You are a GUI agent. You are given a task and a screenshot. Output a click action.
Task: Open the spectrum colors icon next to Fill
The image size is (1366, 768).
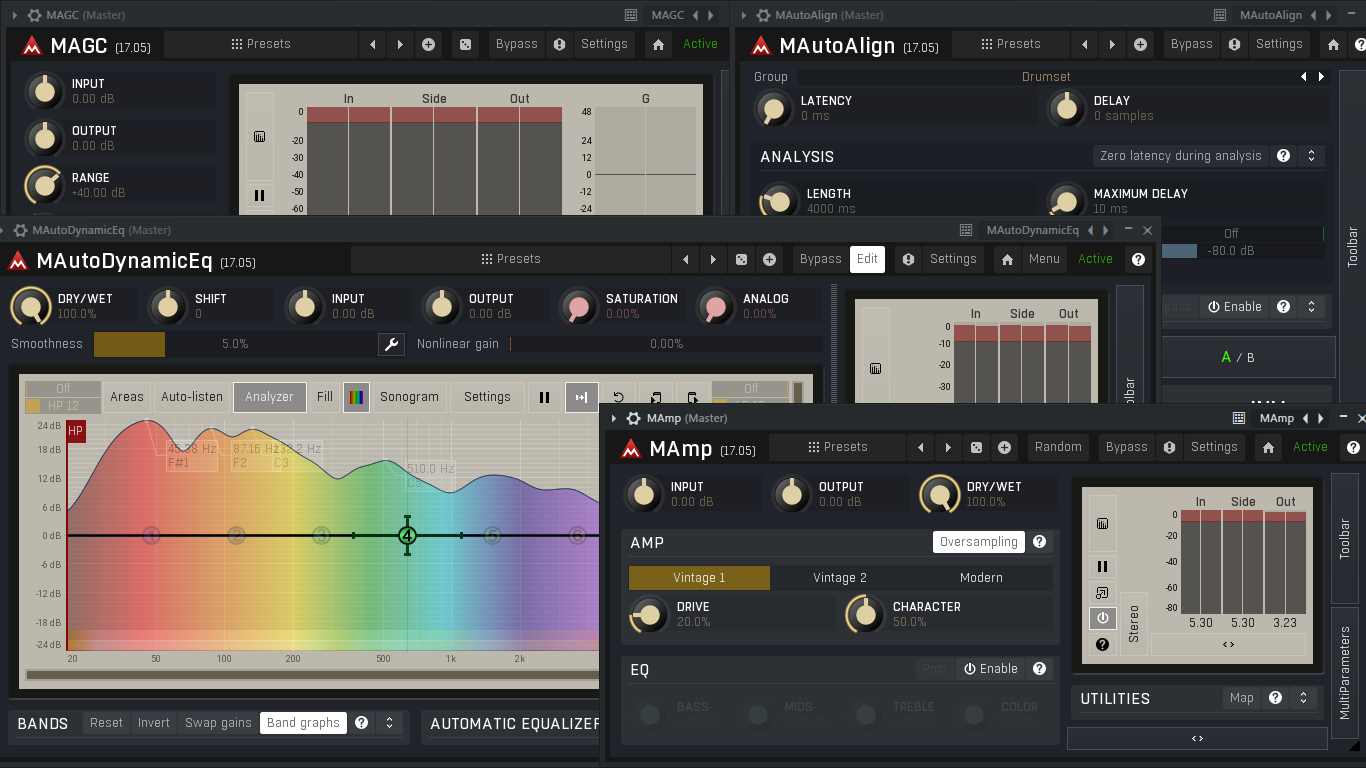pyautogui.click(x=357, y=397)
